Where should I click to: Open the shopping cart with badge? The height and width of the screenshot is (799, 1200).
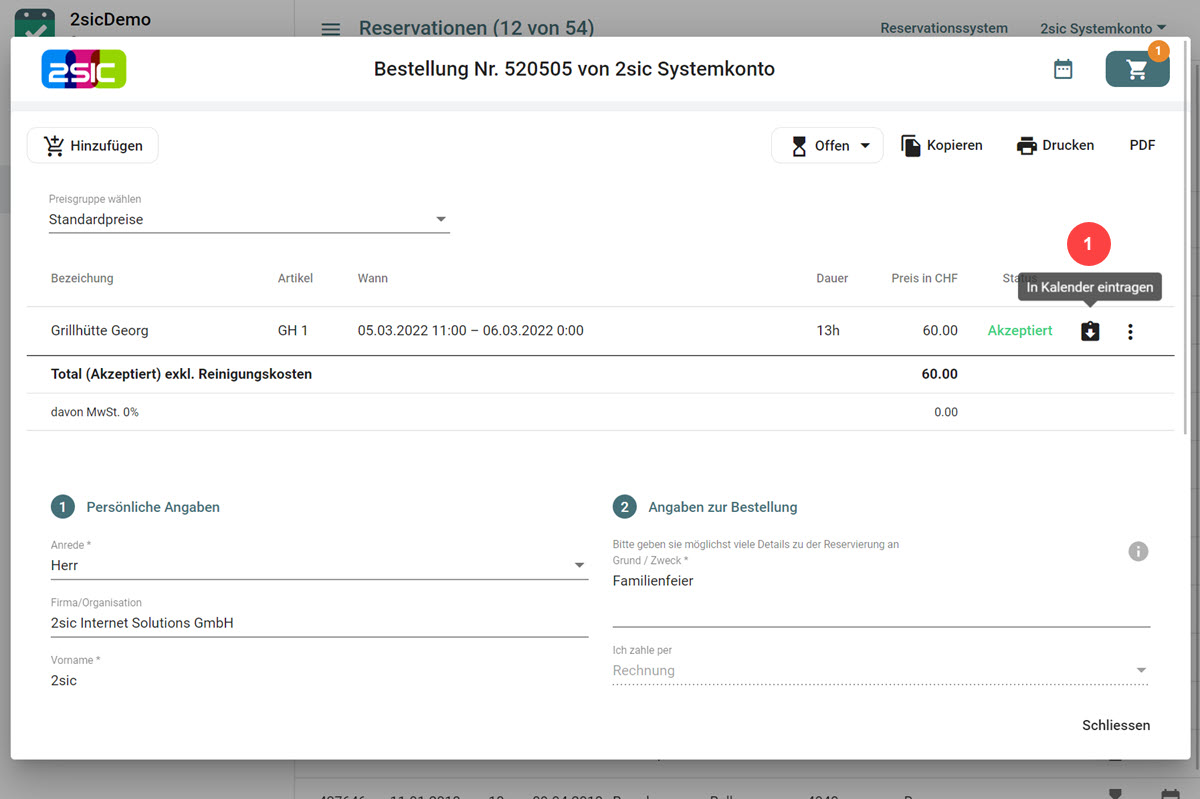(1137, 69)
